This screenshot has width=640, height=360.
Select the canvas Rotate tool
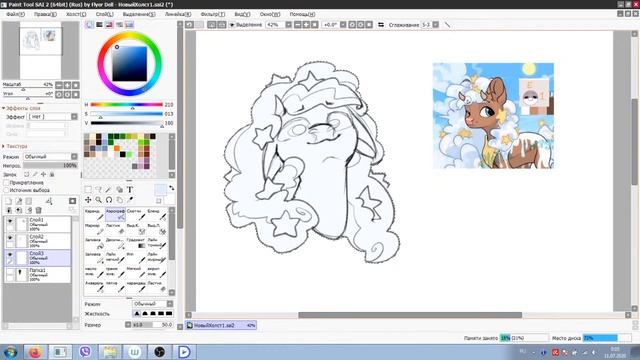click(x=109, y=200)
